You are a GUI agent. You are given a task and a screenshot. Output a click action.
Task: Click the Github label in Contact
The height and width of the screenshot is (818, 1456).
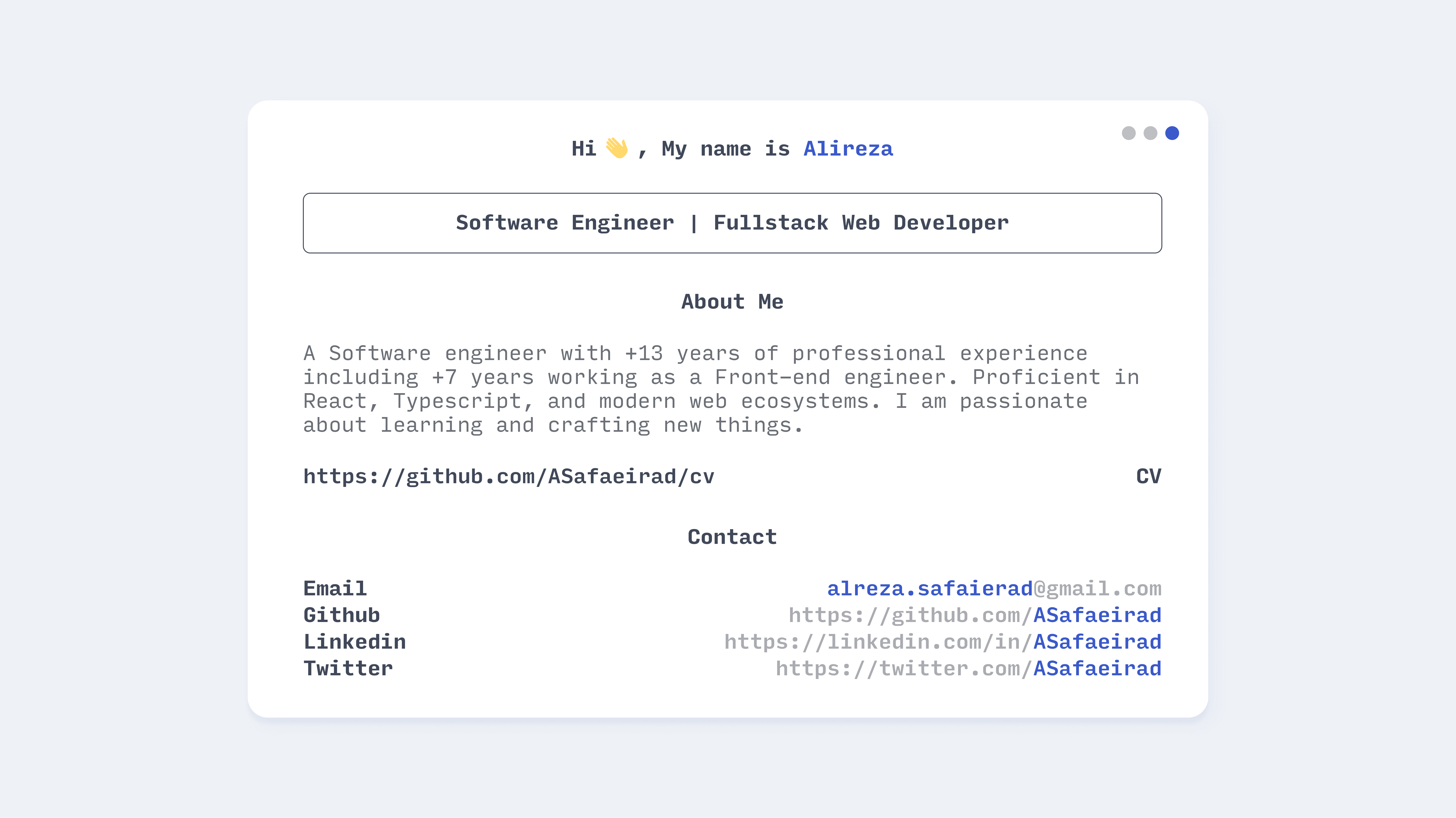point(341,615)
